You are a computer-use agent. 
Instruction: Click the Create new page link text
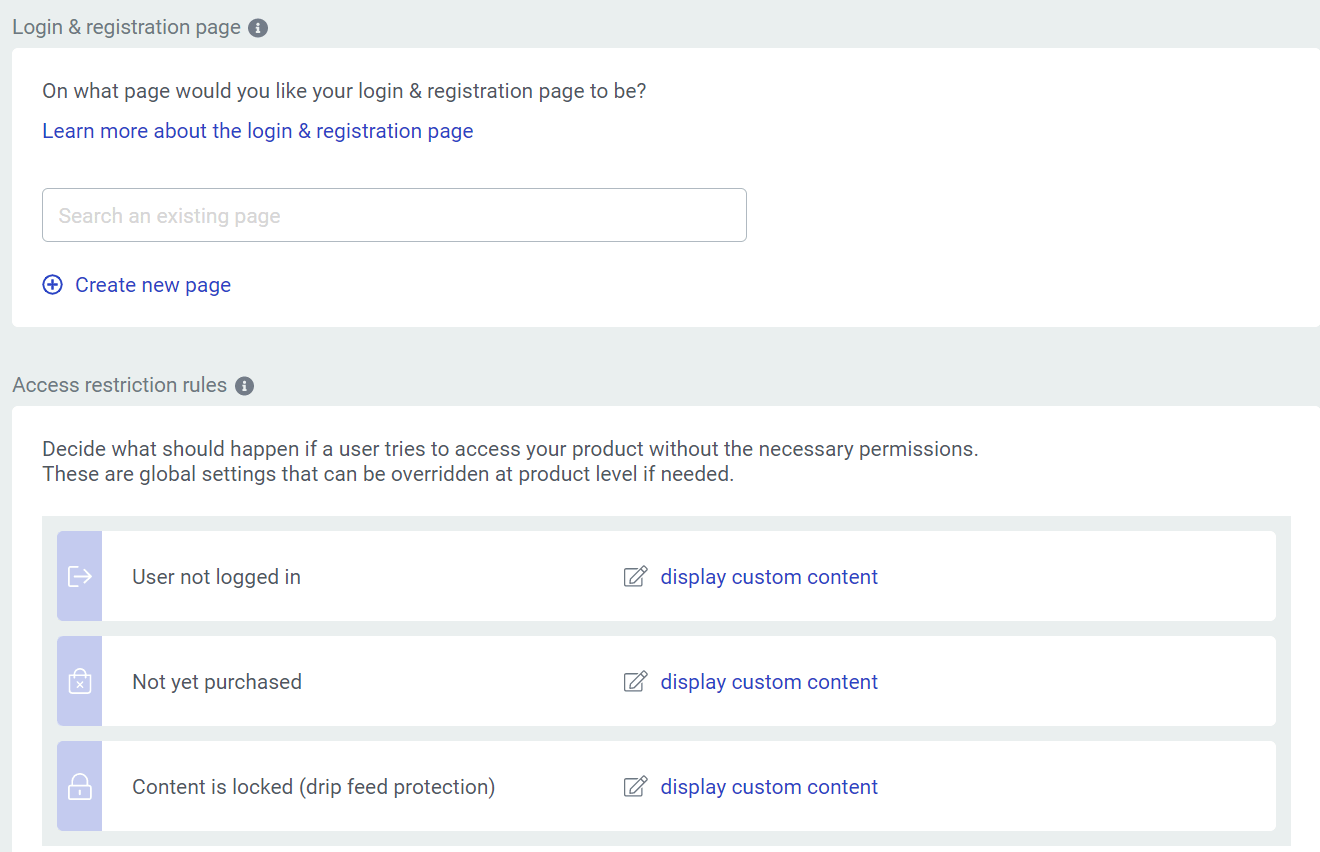[153, 285]
